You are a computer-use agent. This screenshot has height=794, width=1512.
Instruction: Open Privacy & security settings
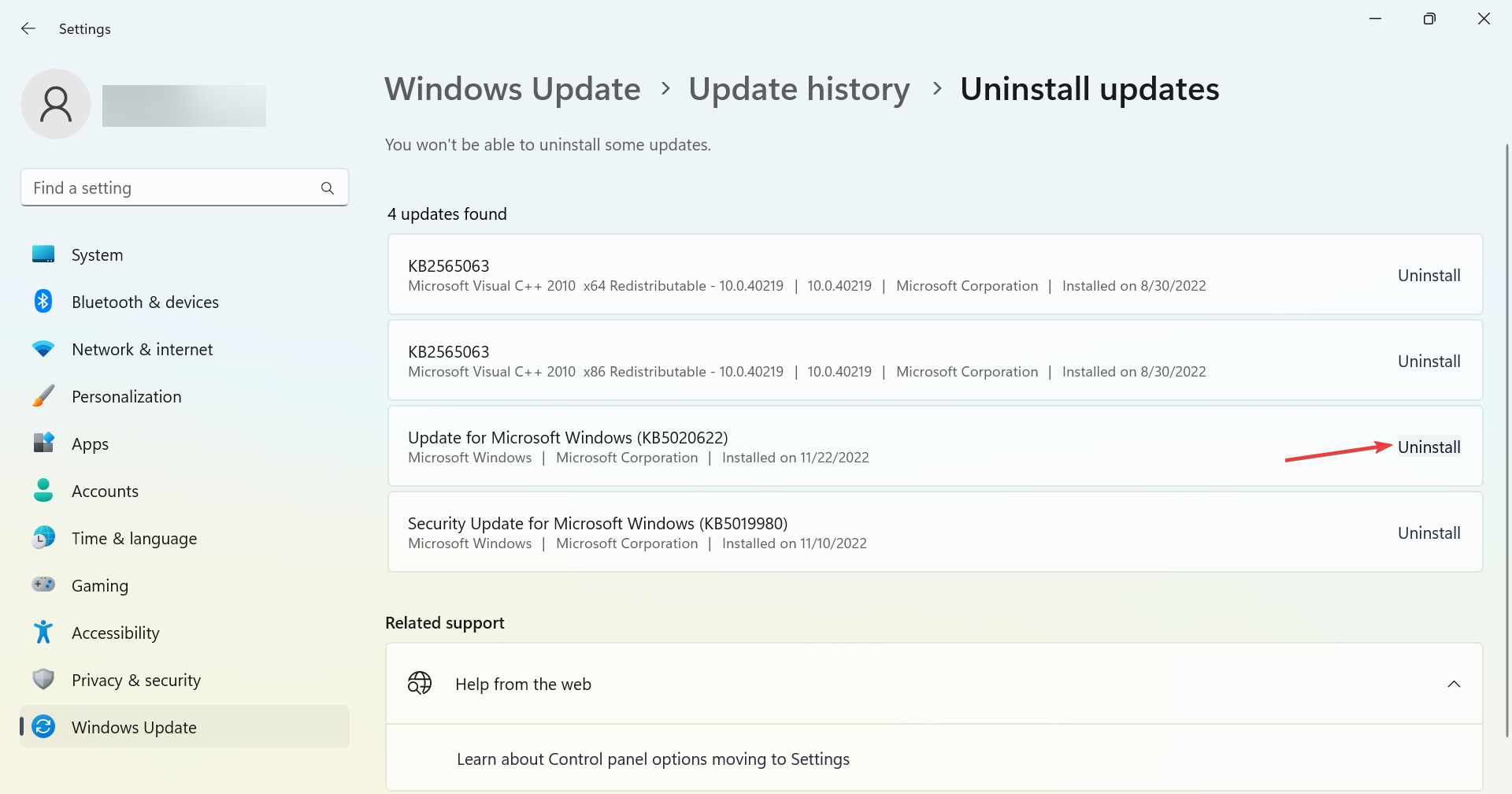coord(184,680)
